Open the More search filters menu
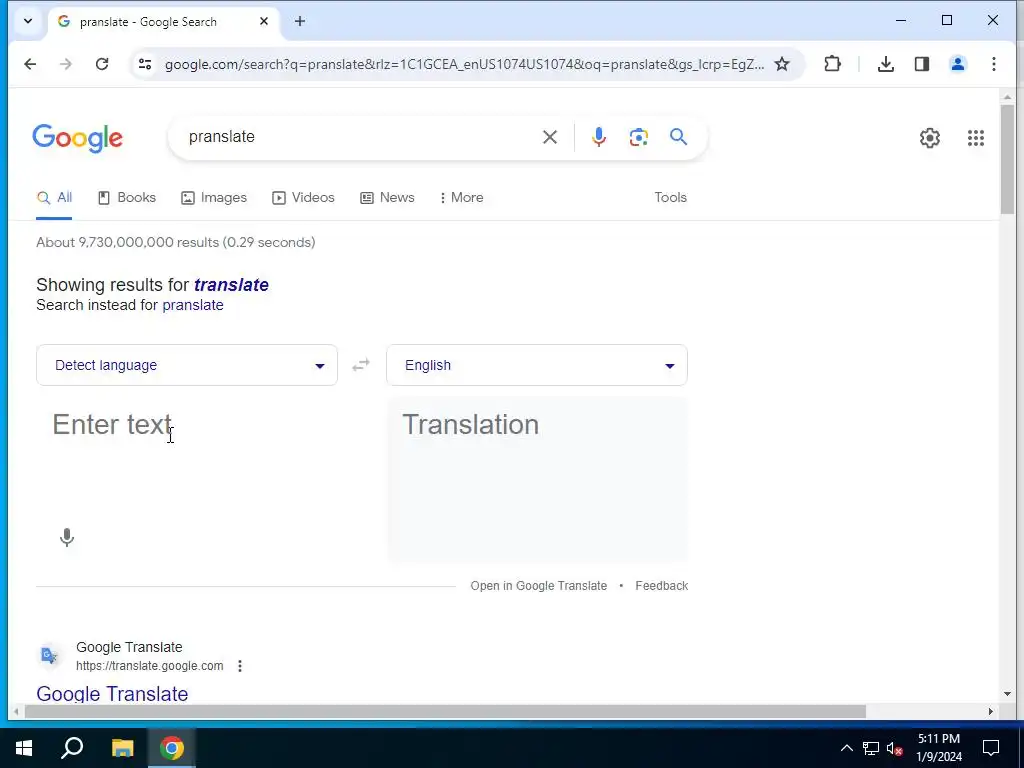This screenshot has height=768, width=1024. (x=462, y=197)
